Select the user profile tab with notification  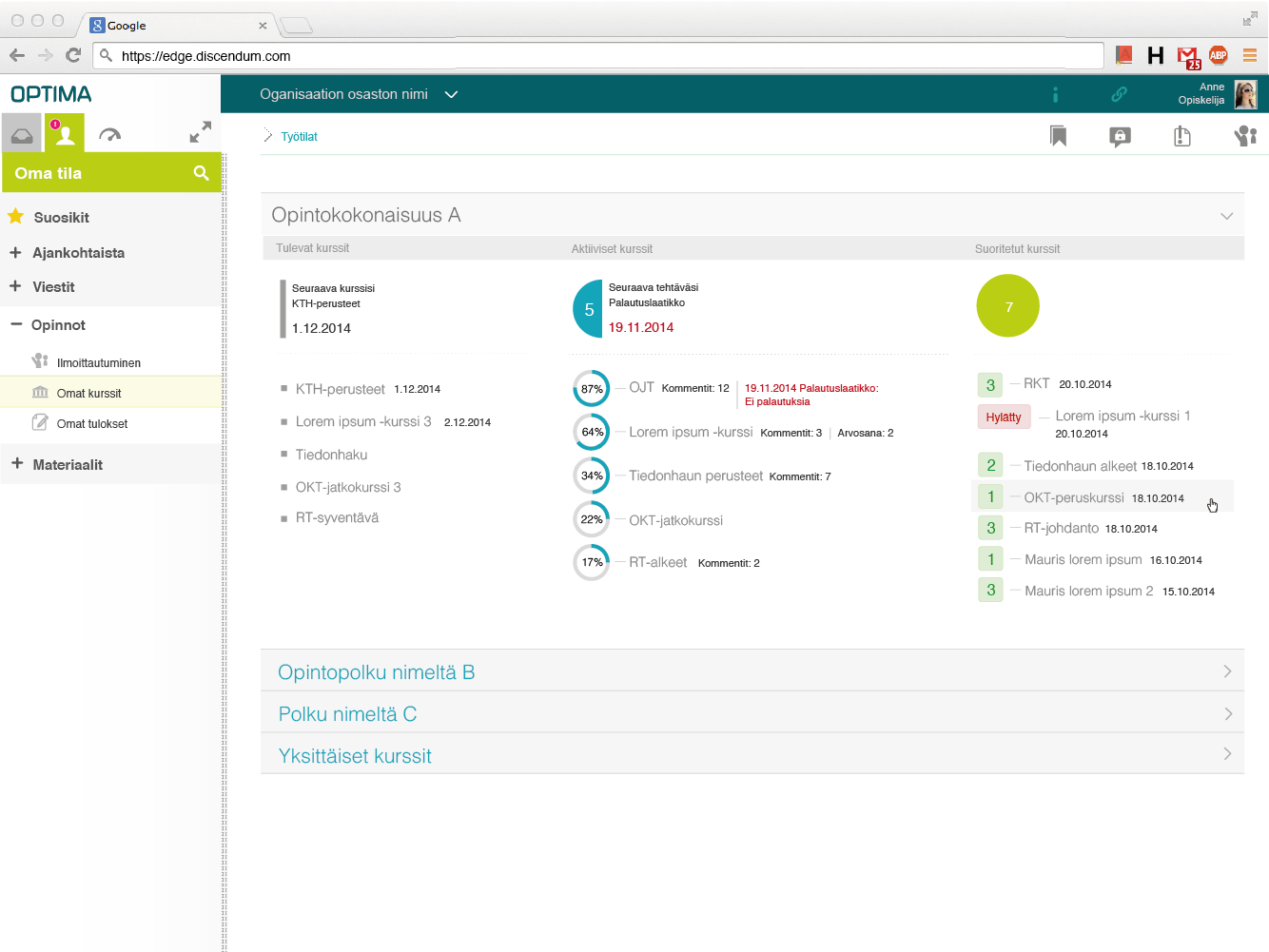tap(65, 133)
